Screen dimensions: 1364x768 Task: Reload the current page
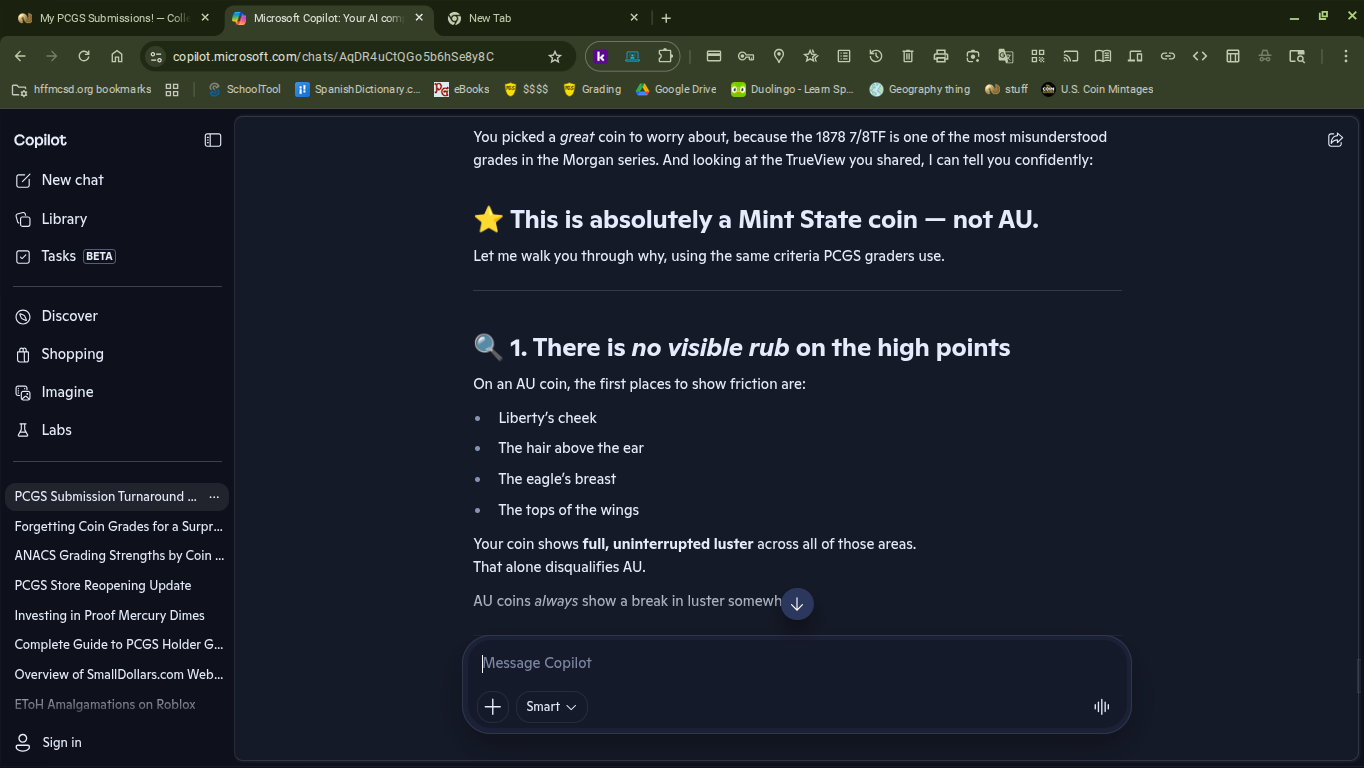pos(84,56)
